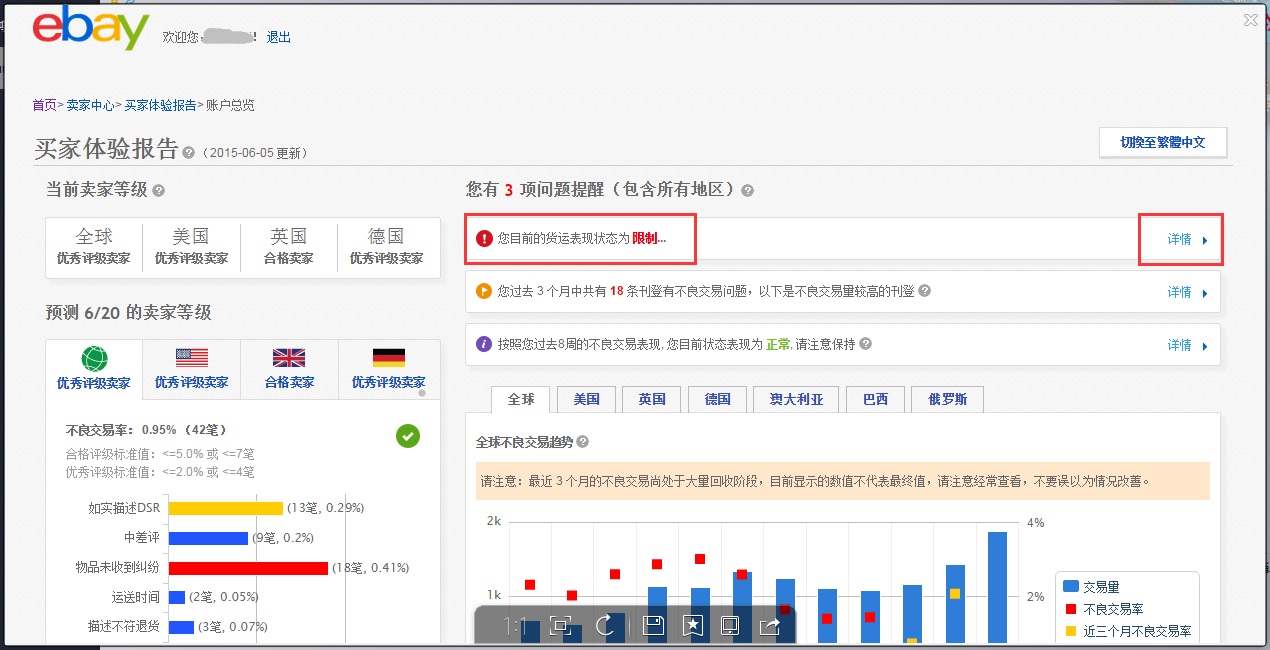1270x650 pixels.
Task: Click the rotate icon in viewer toolbar
Action: [605, 626]
